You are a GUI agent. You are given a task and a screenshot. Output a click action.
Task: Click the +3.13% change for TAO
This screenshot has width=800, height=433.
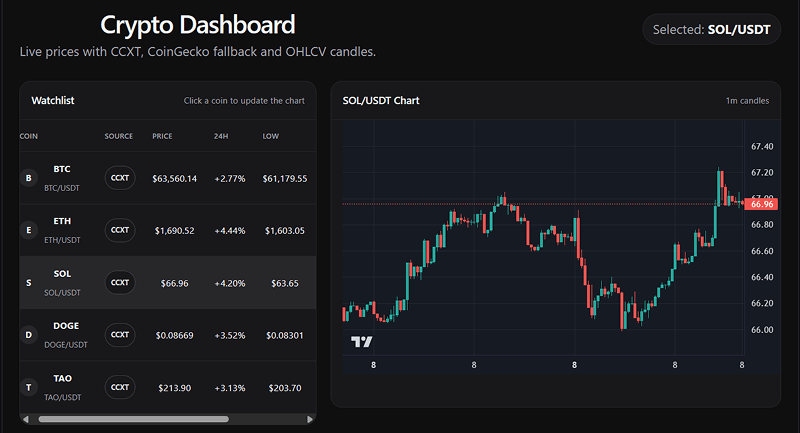230,388
